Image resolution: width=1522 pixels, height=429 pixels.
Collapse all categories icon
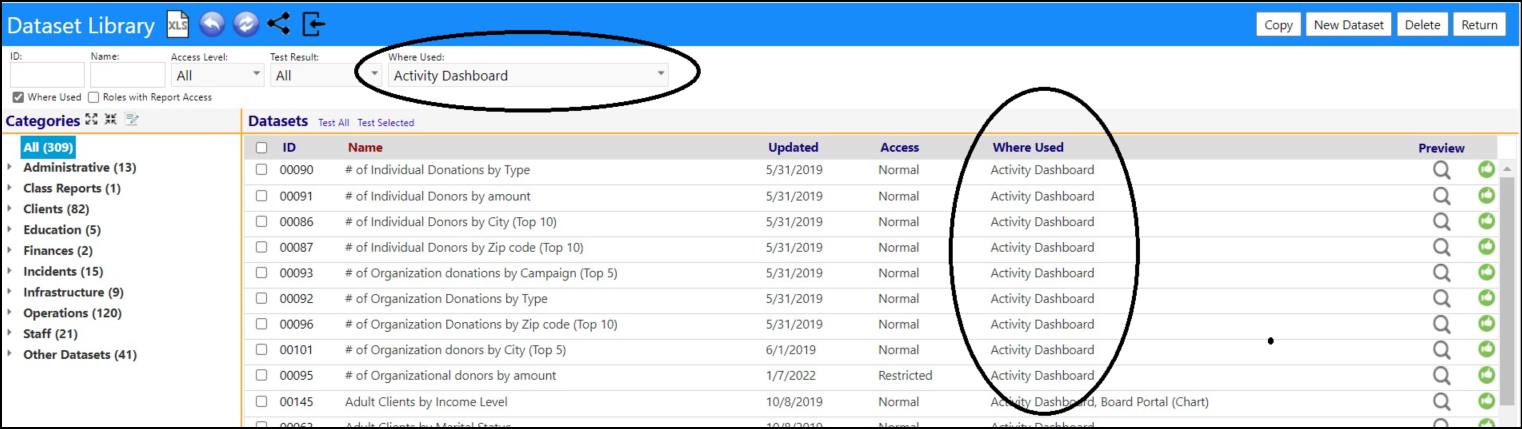coord(111,120)
